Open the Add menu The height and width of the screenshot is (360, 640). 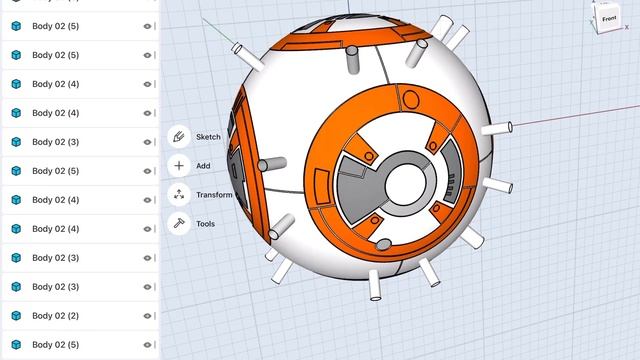179,166
